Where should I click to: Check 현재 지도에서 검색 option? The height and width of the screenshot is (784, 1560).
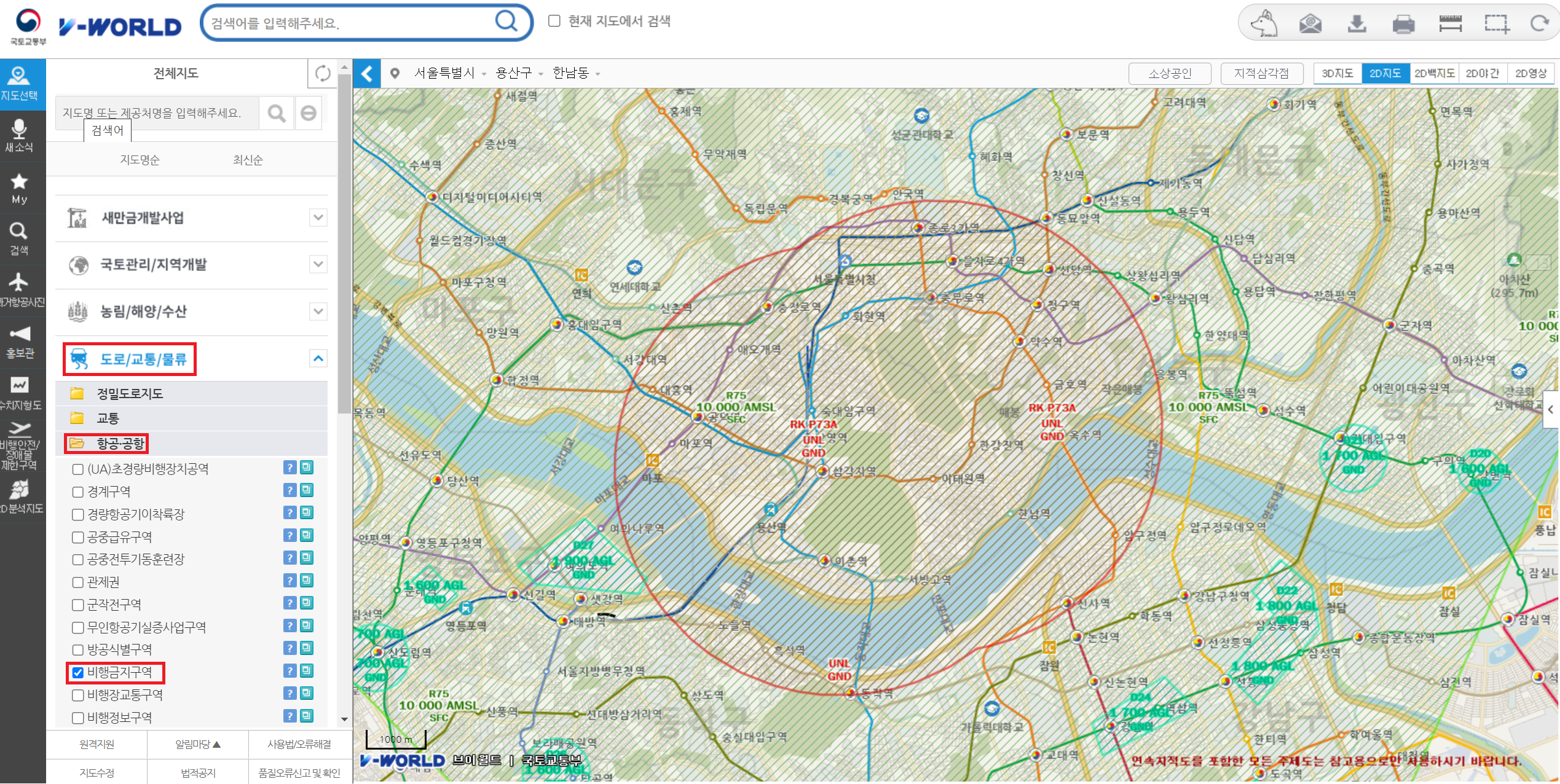pyautogui.click(x=554, y=21)
